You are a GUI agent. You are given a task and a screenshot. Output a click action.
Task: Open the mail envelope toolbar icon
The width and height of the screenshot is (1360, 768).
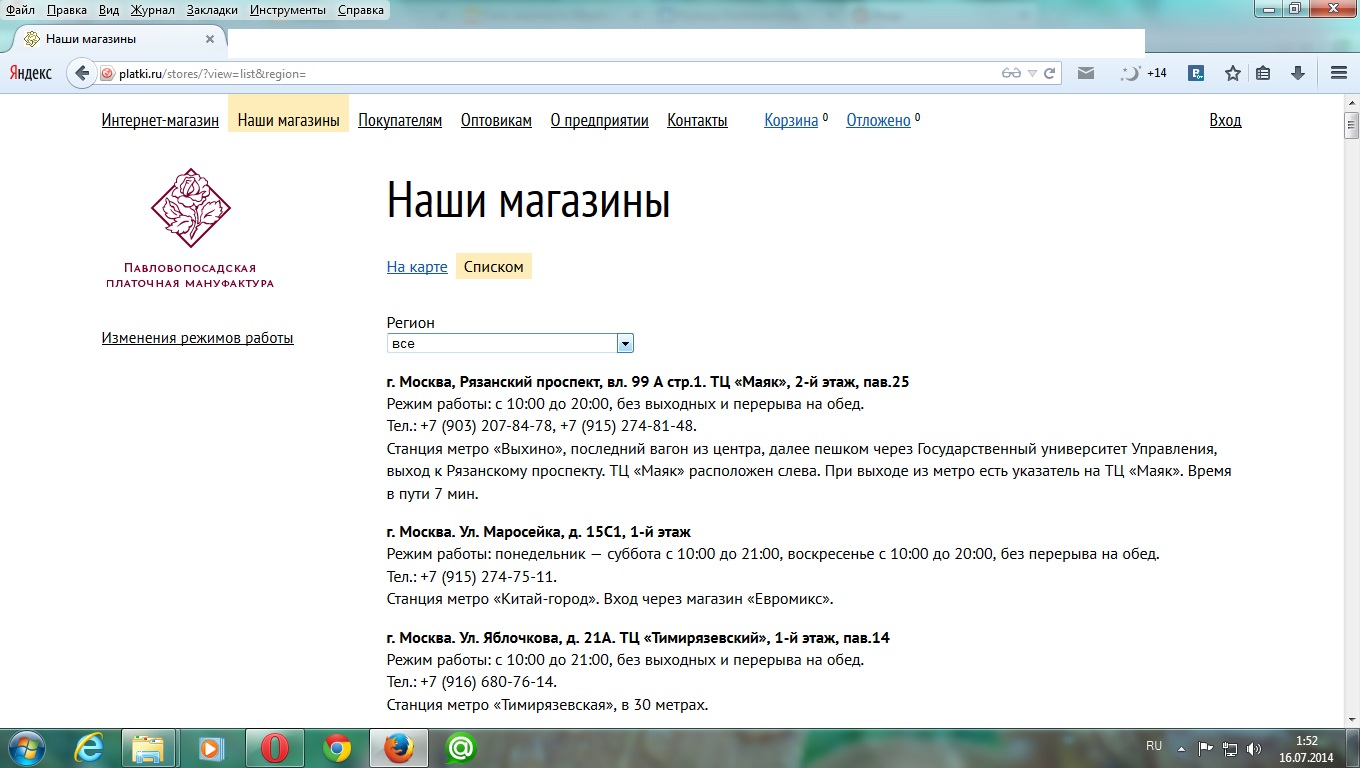tap(1085, 73)
